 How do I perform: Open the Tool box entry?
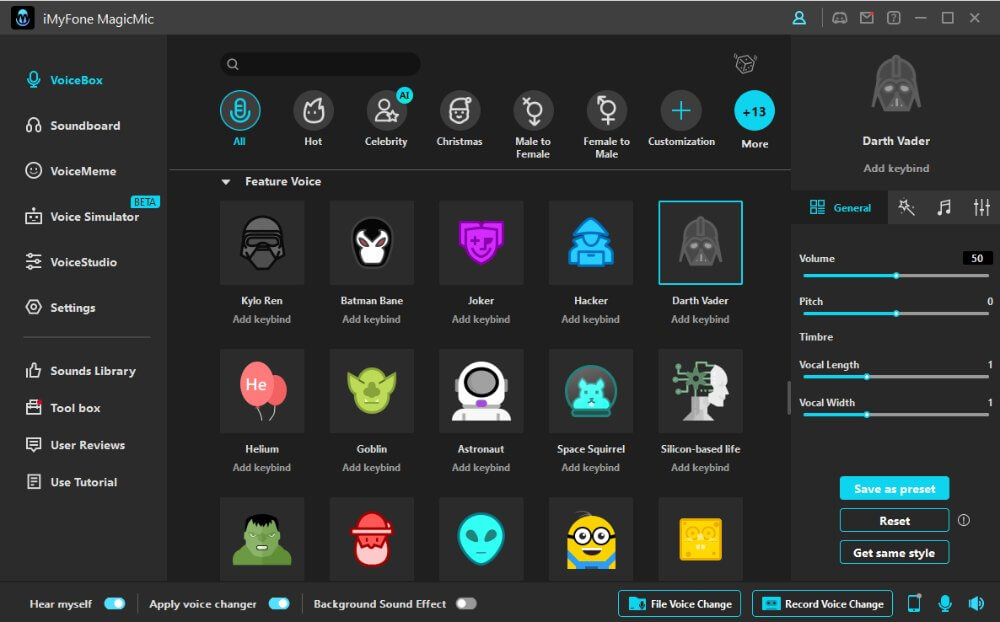63,408
